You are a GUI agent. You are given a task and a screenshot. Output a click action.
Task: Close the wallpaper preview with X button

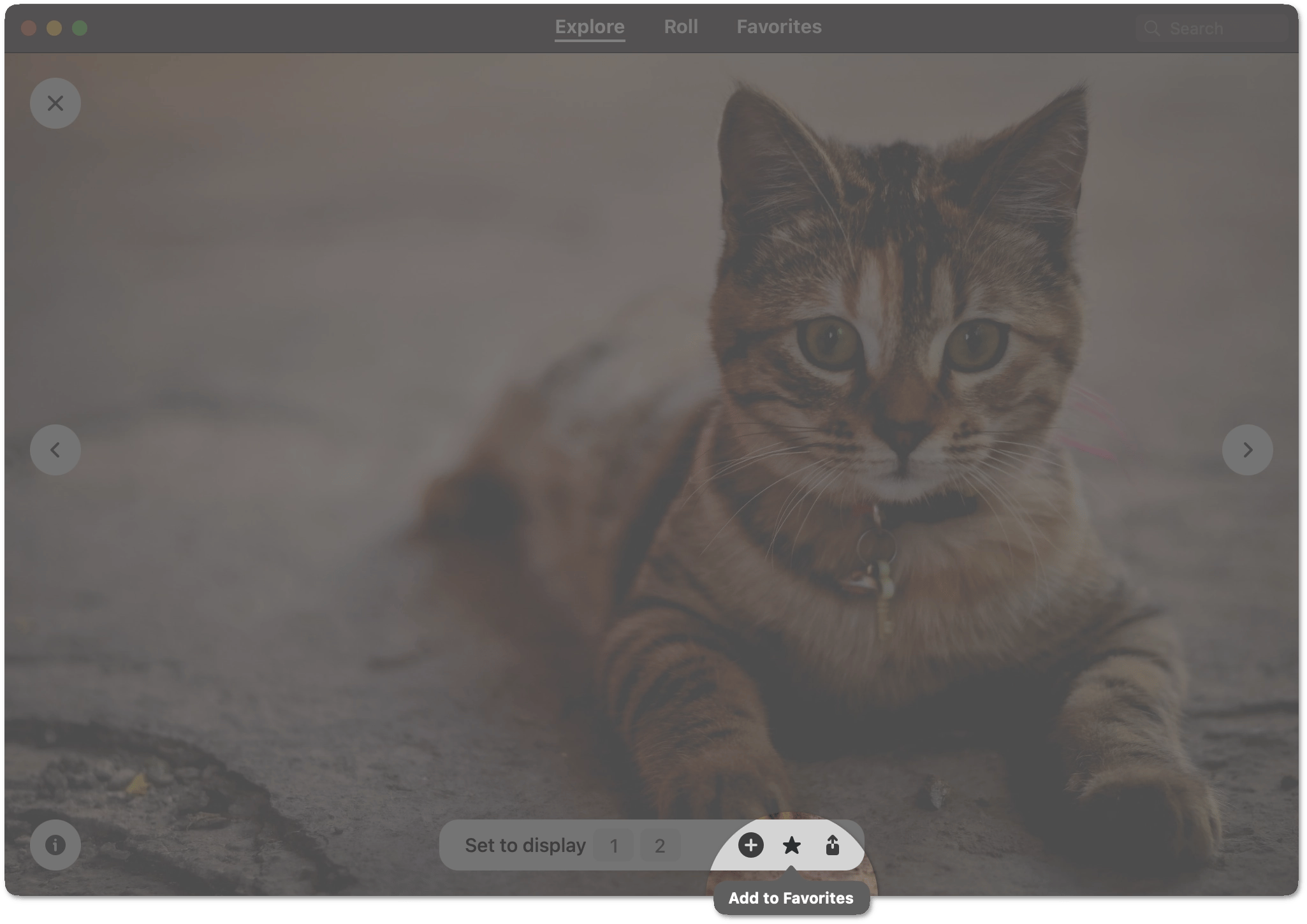point(55,103)
